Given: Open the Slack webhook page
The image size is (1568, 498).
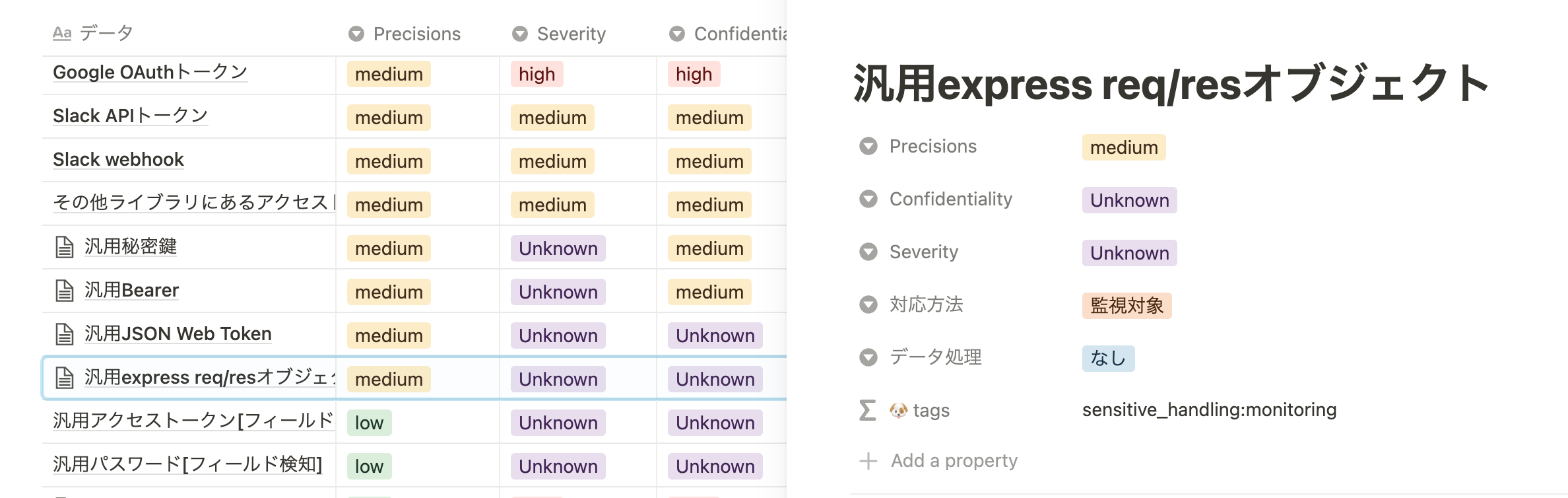Looking at the screenshot, I should (x=118, y=159).
